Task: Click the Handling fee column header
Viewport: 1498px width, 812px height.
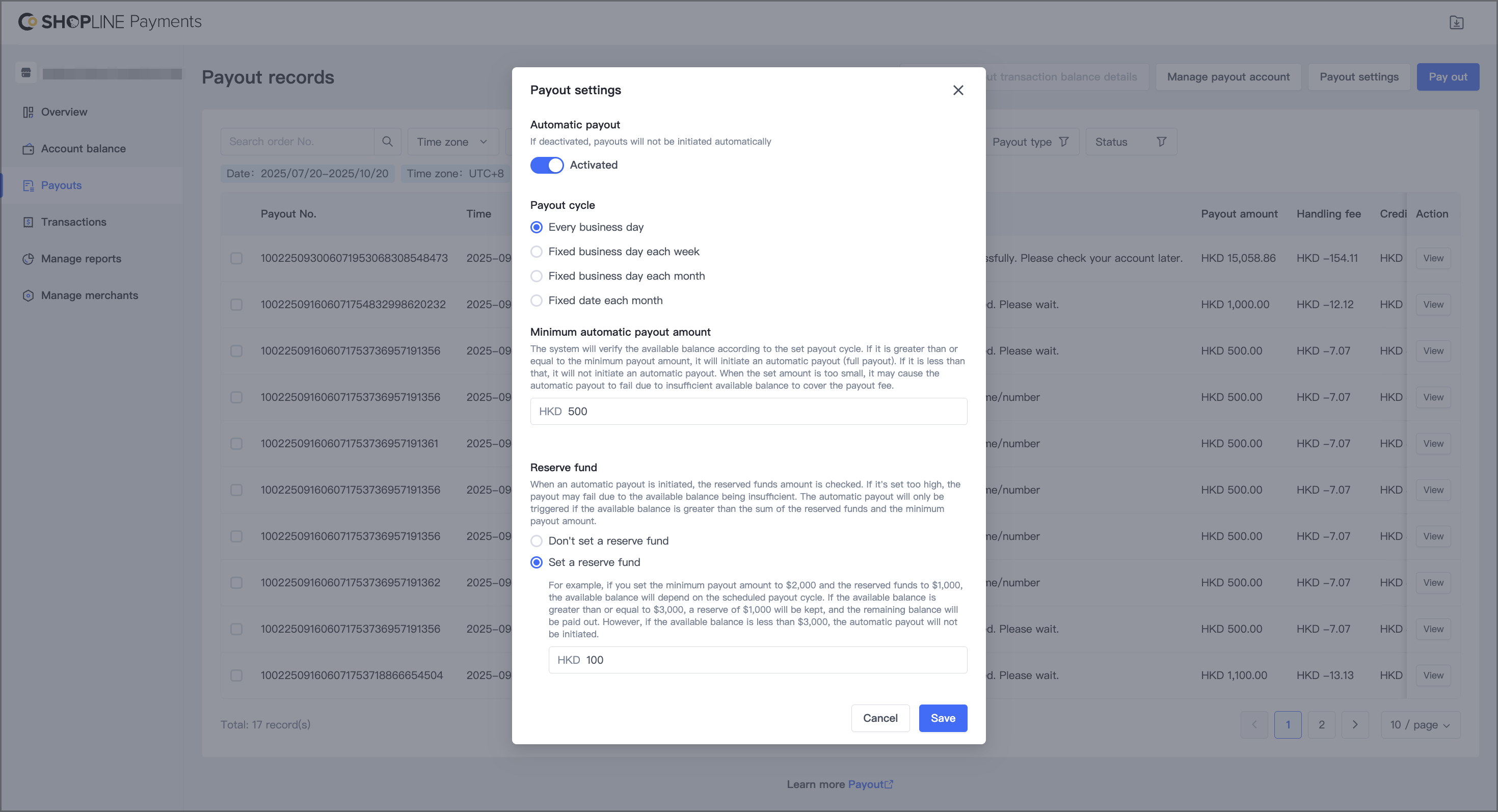Action: pos(1328,214)
